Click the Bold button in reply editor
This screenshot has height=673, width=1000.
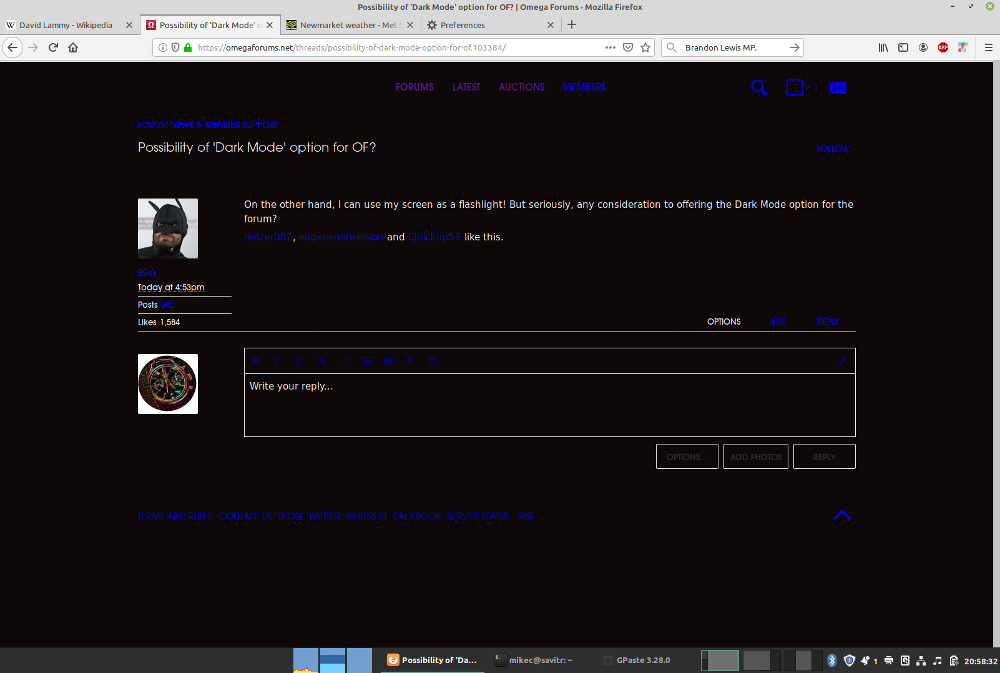pos(257,361)
